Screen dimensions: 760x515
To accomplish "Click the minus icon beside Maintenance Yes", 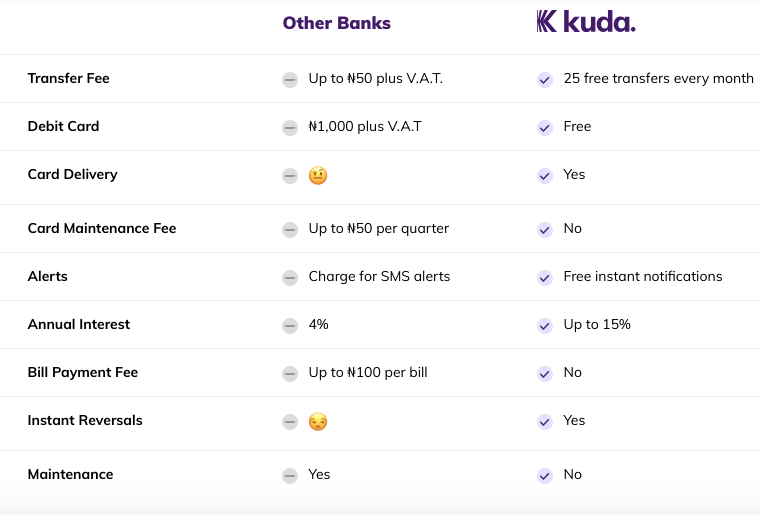I will (x=290, y=476).
